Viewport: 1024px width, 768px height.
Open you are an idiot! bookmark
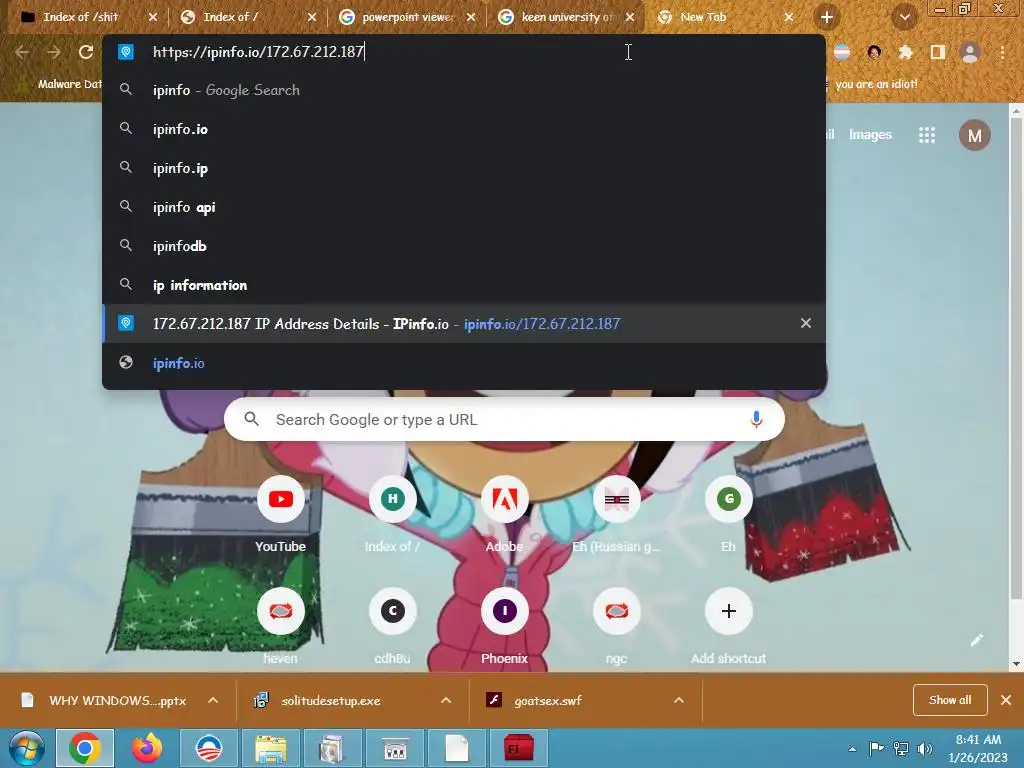[x=876, y=84]
